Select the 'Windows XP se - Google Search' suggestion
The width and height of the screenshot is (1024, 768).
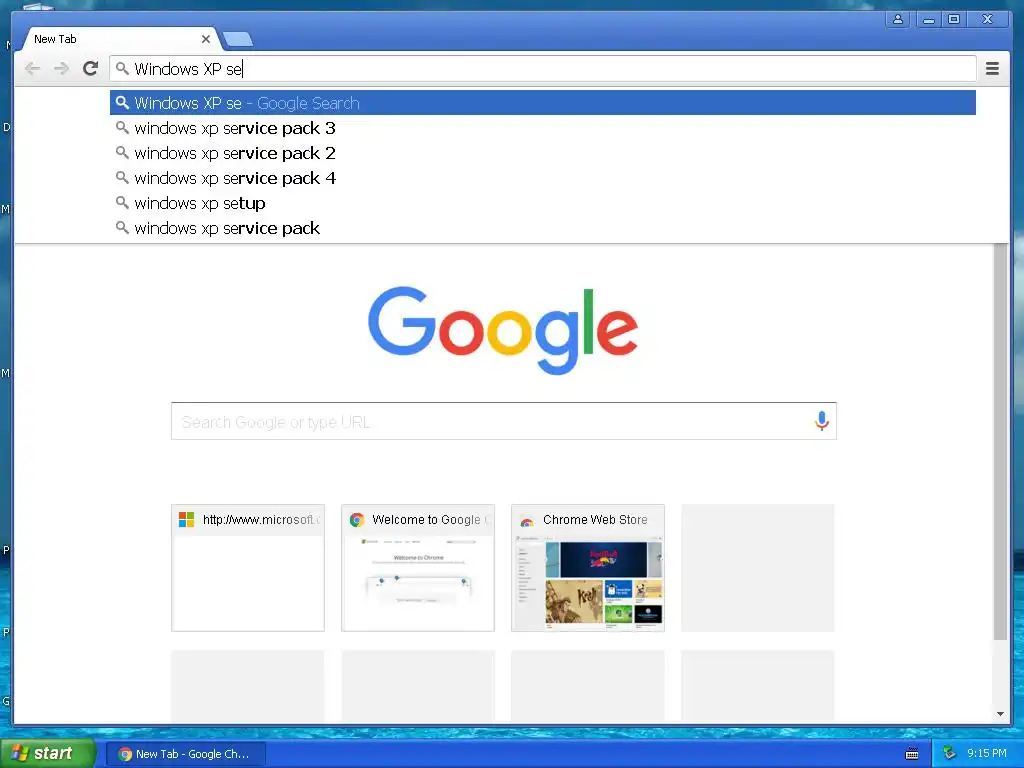coord(543,103)
